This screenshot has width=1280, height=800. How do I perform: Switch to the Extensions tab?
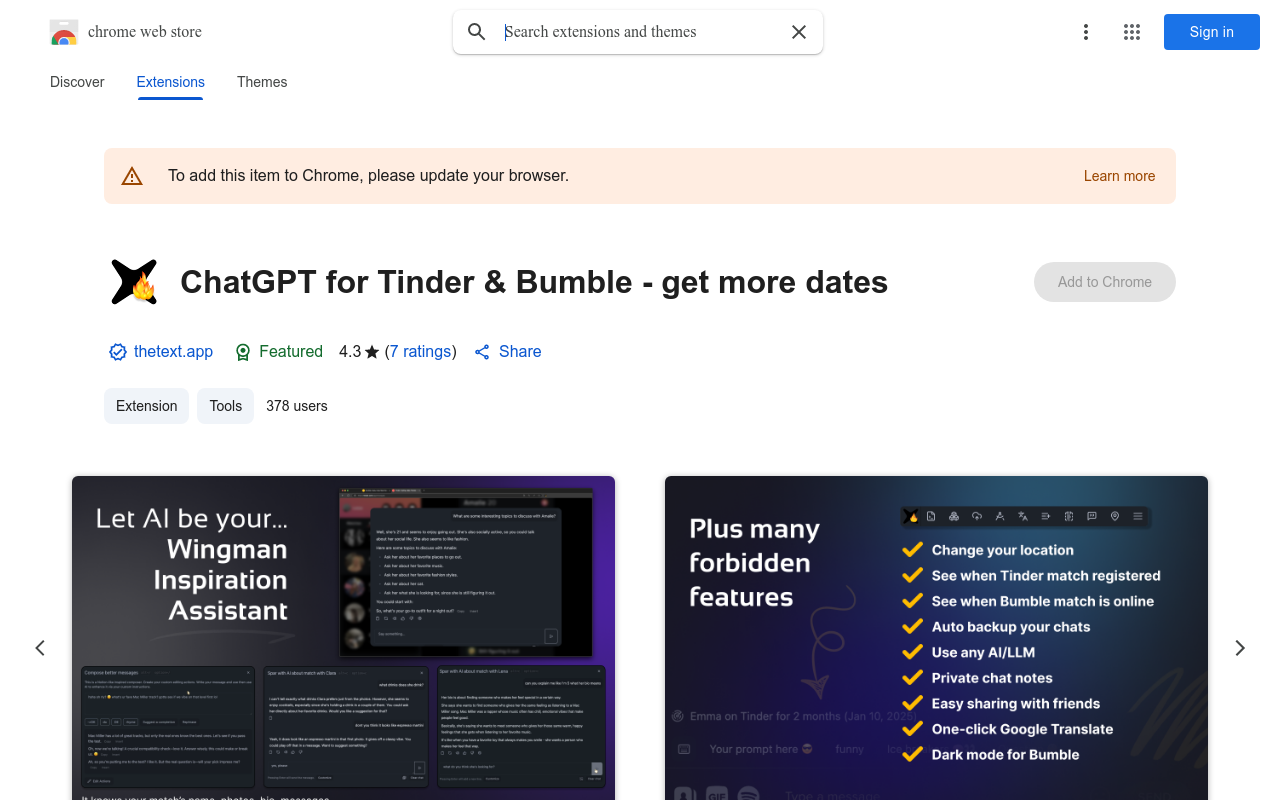coord(171,82)
